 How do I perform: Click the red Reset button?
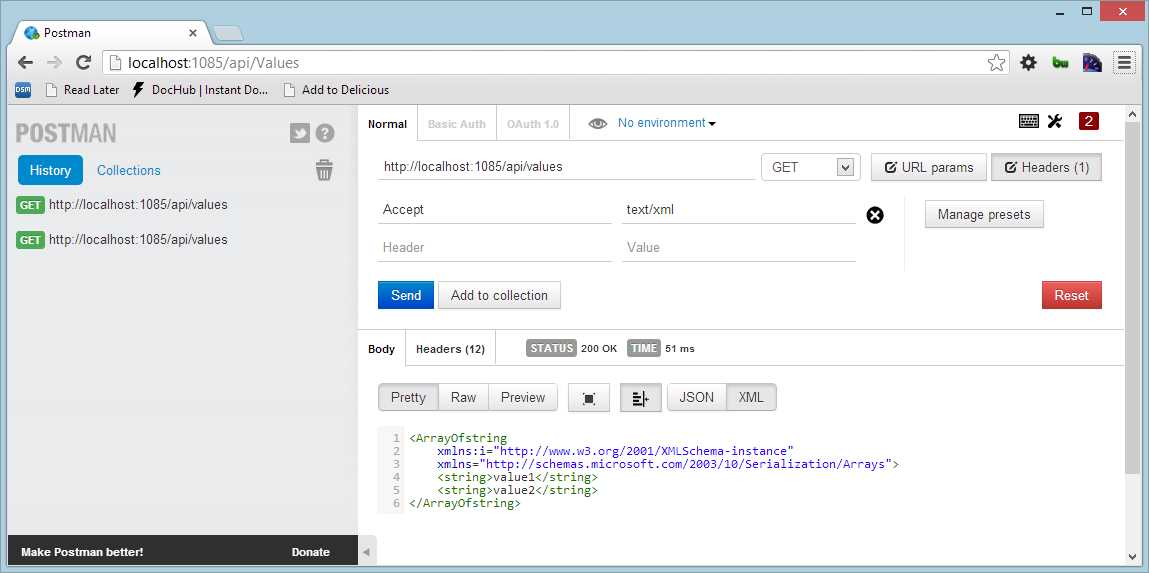pyautogui.click(x=1071, y=295)
